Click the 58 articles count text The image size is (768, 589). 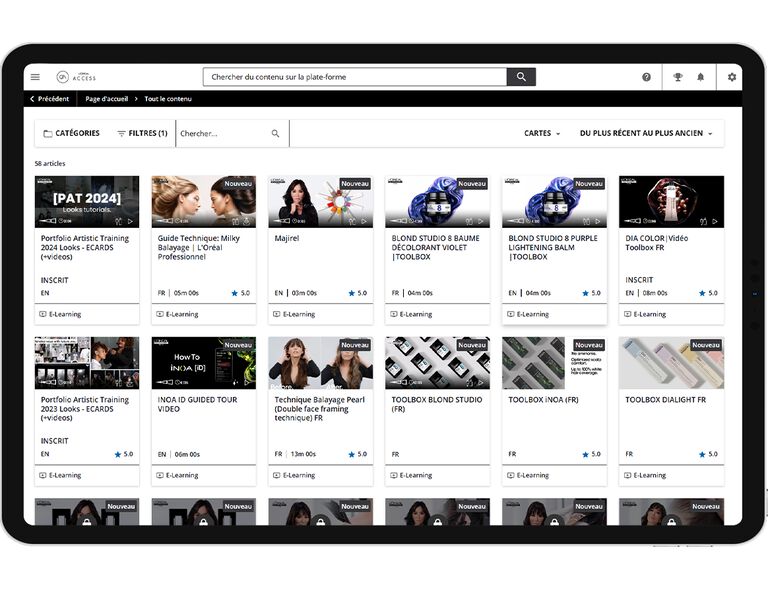pyautogui.click(x=49, y=164)
